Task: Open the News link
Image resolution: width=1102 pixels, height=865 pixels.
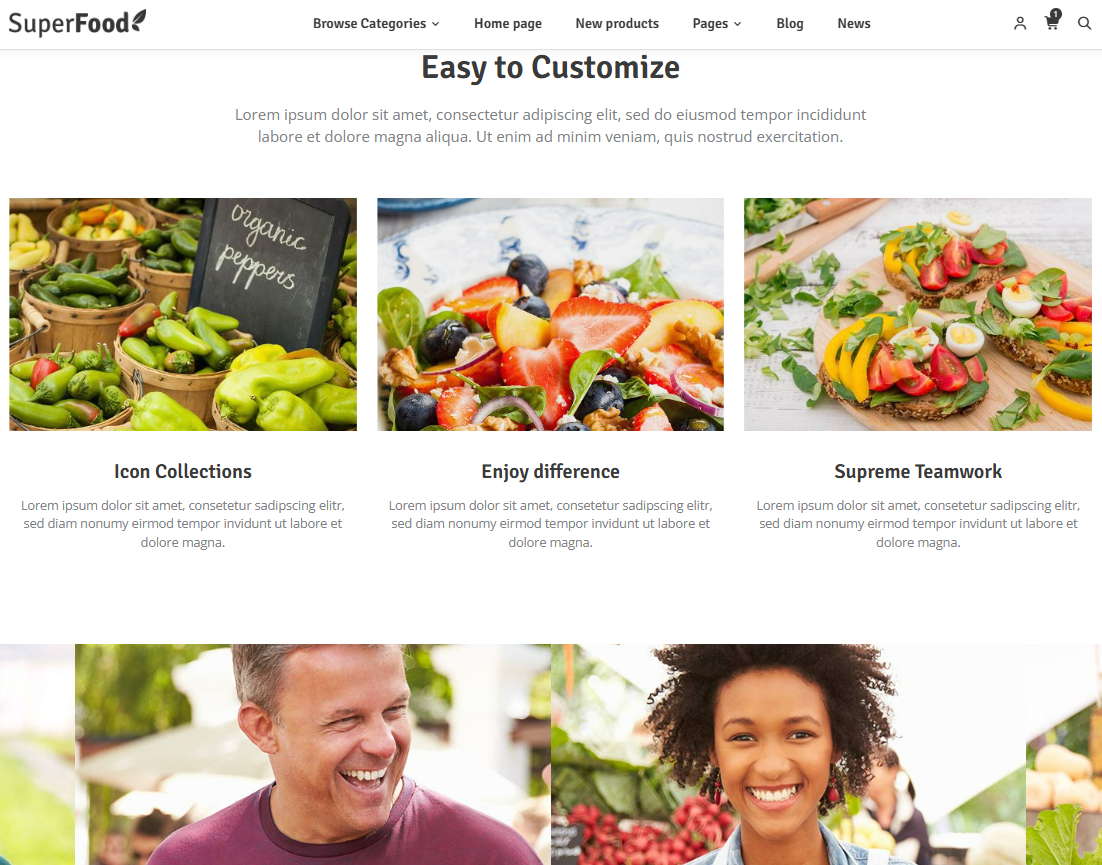Action: [x=854, y=24]
